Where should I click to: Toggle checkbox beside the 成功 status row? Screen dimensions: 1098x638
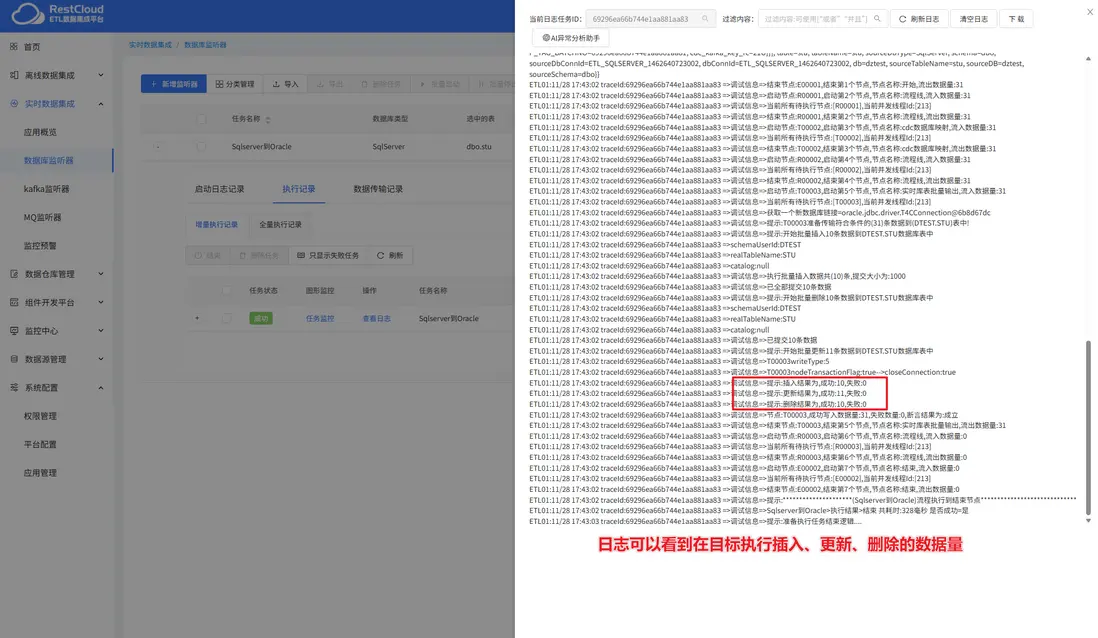click(x=226, y=319)
